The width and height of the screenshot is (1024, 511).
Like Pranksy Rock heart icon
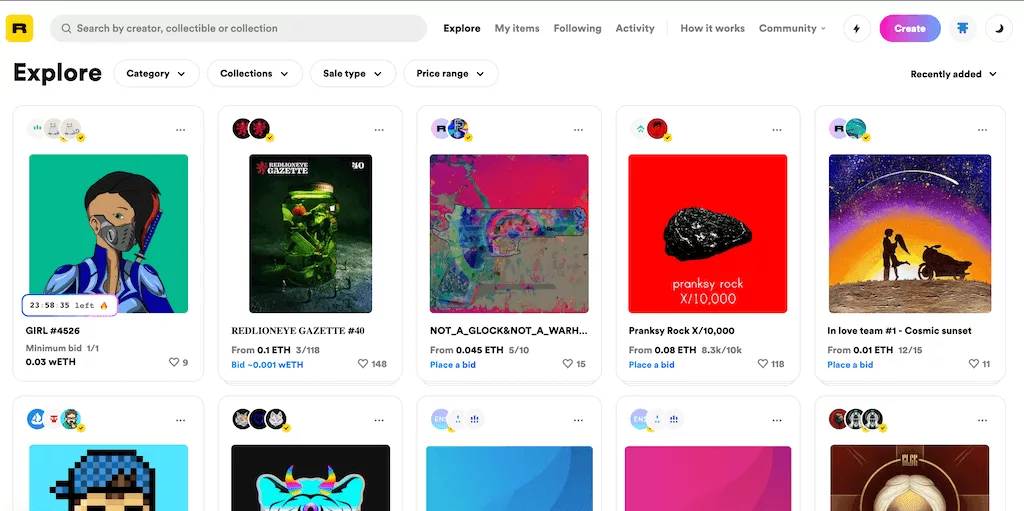click(762, 363)
